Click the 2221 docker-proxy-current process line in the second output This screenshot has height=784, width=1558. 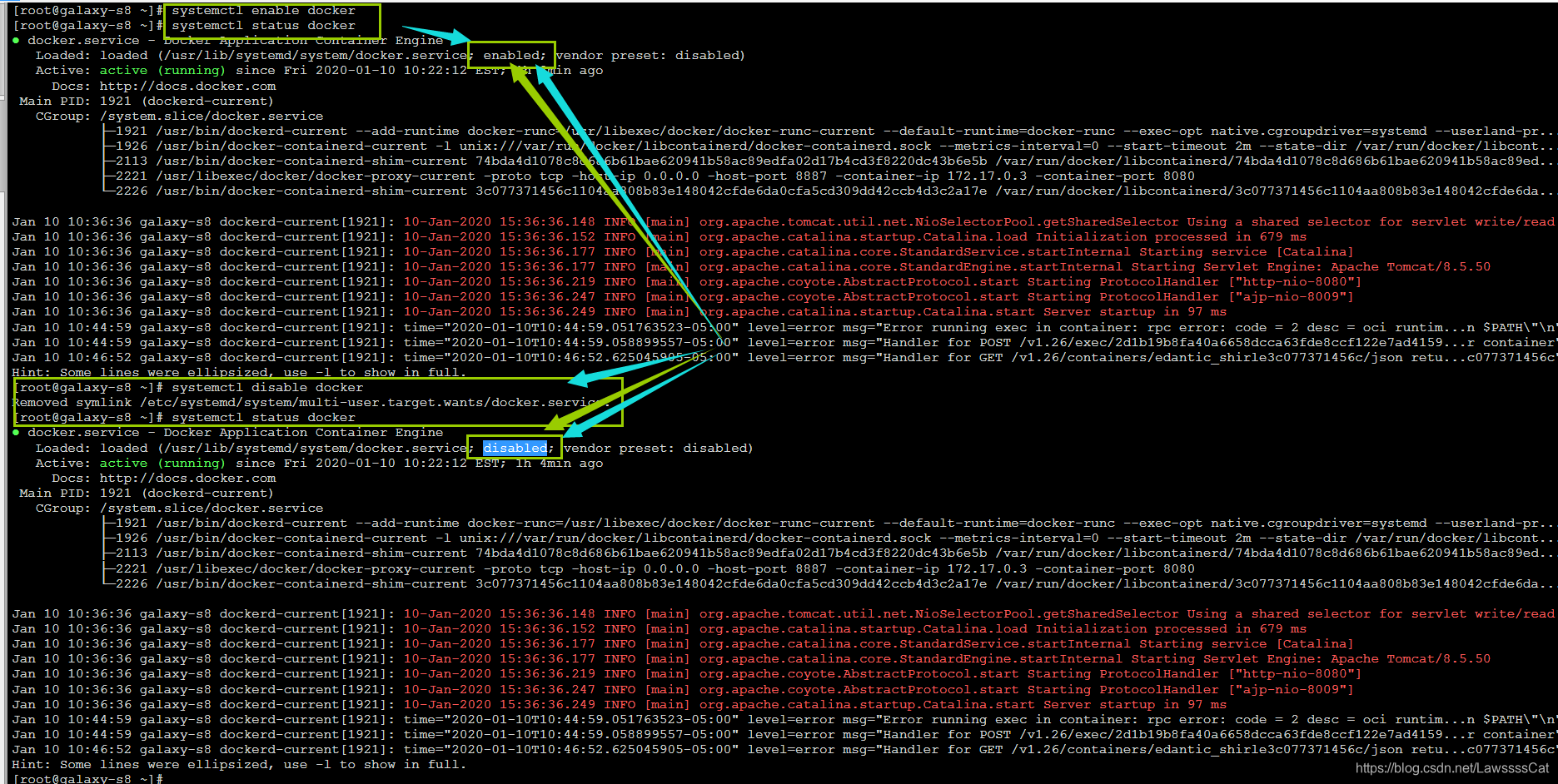click(650, 569)
